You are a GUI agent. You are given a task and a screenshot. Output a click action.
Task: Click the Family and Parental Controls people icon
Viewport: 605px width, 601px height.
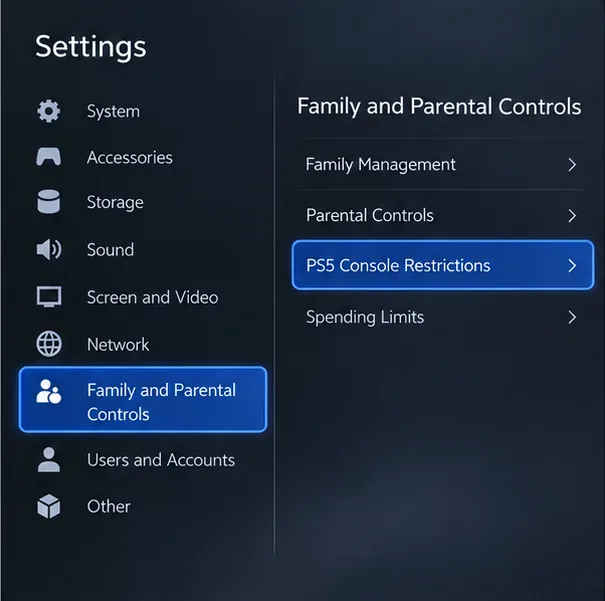coord(49,392)
